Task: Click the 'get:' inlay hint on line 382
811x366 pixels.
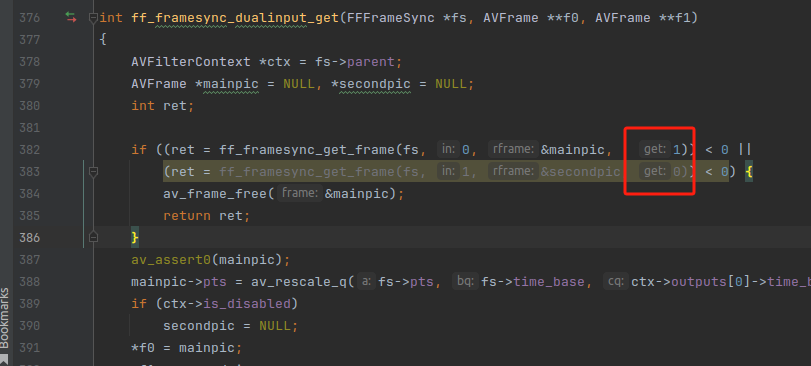Action: pyautogui.click(x=654, y=149)
